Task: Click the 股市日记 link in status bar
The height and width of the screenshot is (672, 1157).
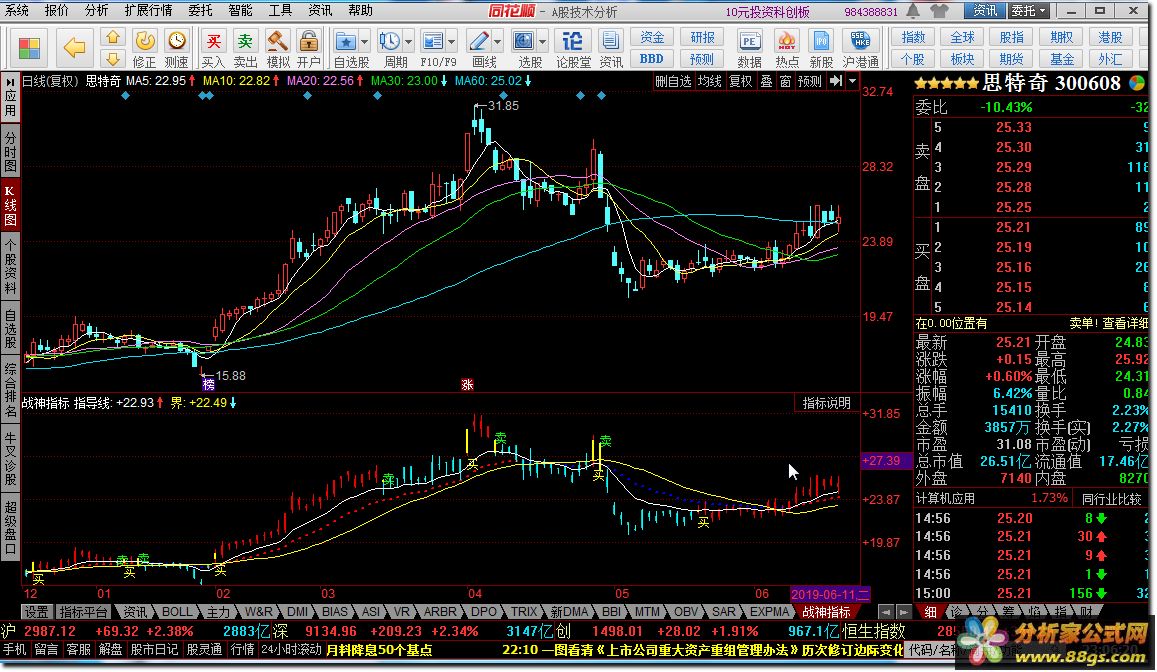Action: (x=154, y=650)
